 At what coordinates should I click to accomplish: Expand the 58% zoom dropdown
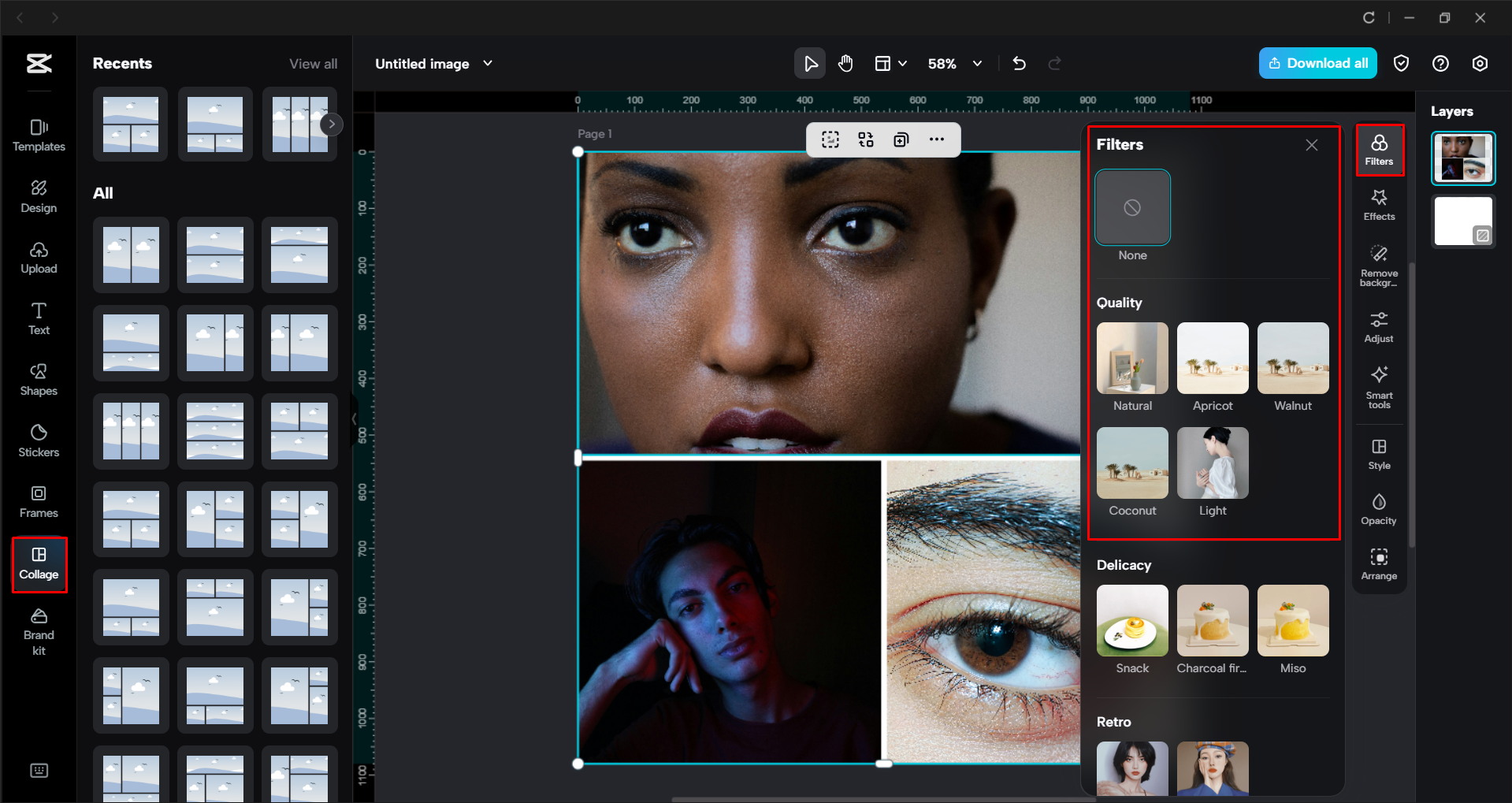pos(977,64)
